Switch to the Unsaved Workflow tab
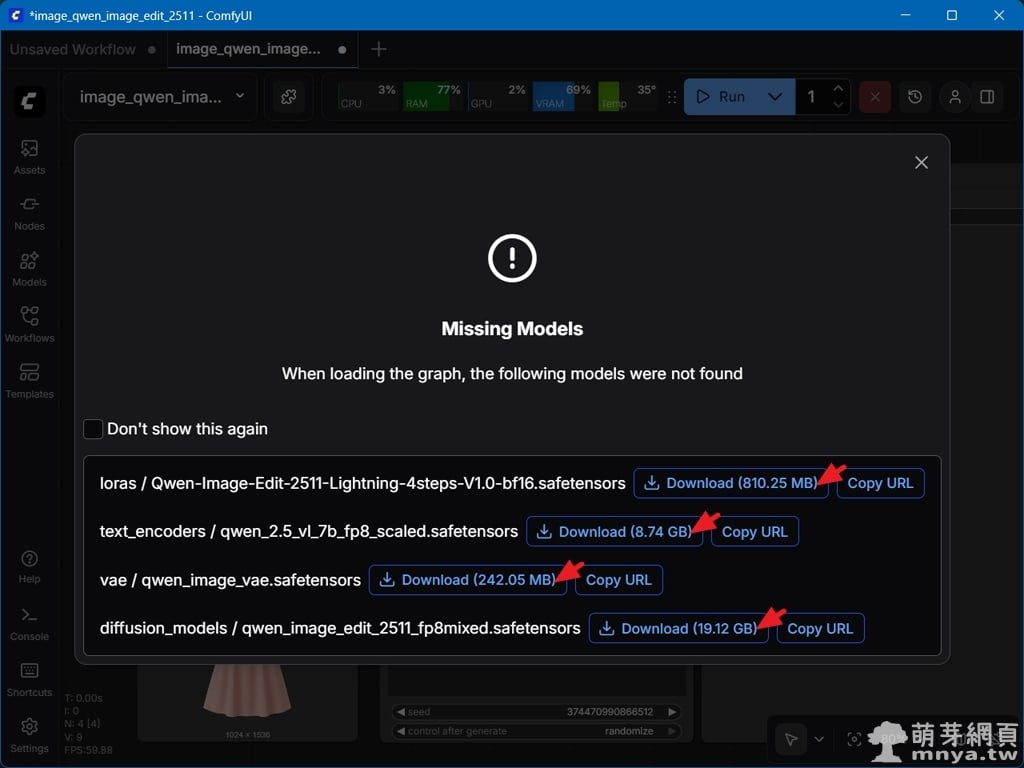This screenshot has height=768, width=1024. (x=73, y=49)
